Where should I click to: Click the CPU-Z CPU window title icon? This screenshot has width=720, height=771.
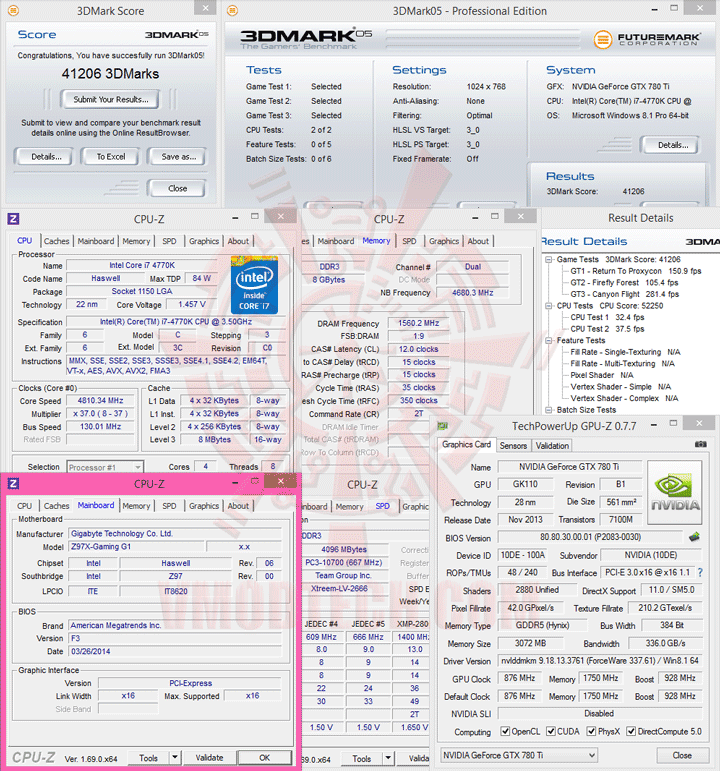(x=13, y=219)
